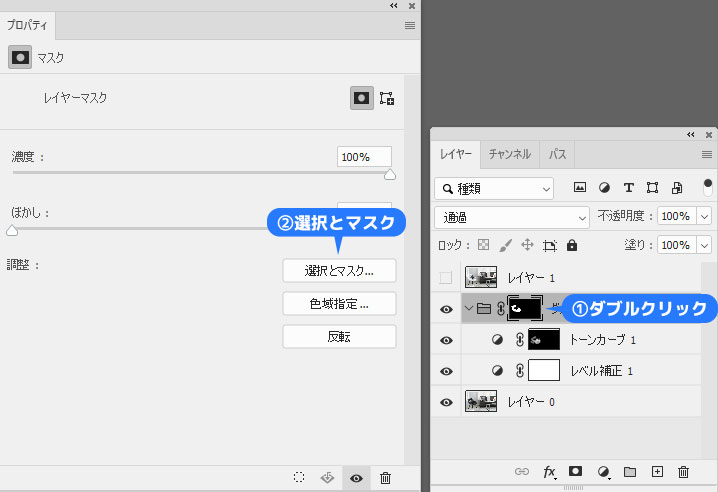Click the 不透明度 100% value field
Screen dimensions: 718x492
click(x=677, y=216)
